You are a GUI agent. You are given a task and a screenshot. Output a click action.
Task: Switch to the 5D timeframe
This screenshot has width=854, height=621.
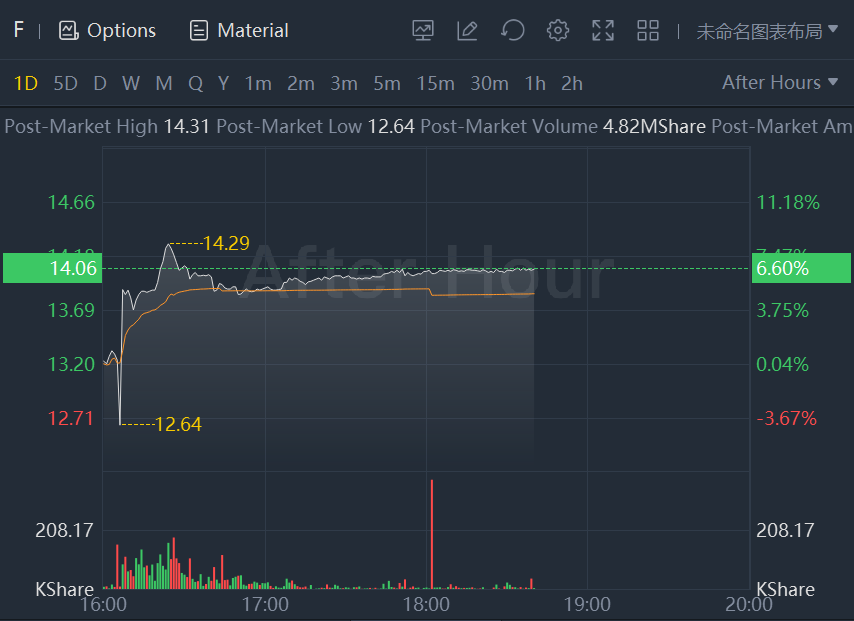(65, 84)
